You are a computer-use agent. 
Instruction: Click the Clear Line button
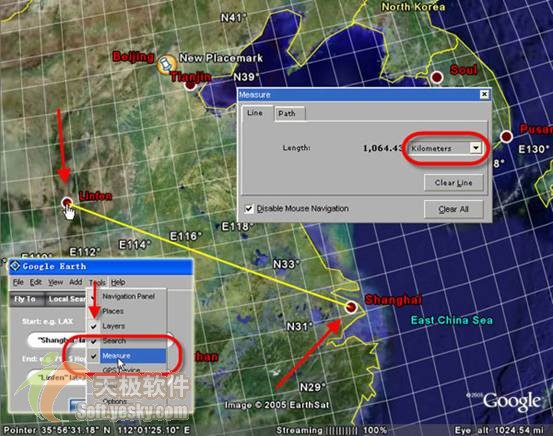click(454, 183)
